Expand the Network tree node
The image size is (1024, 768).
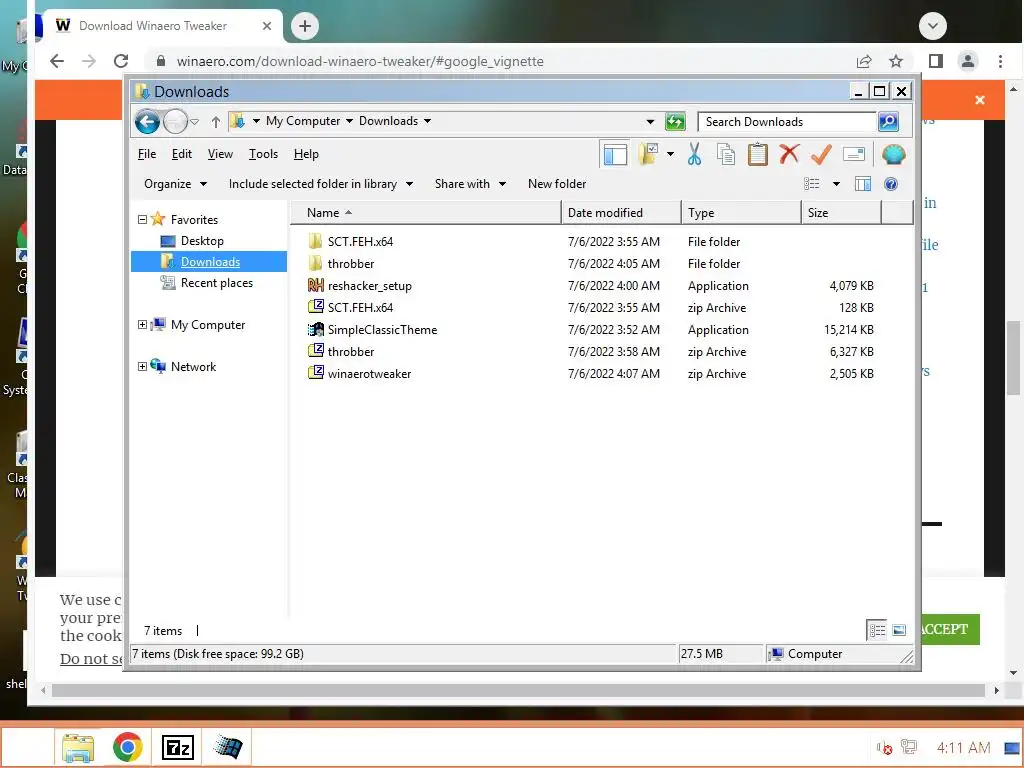click(142, 366)
